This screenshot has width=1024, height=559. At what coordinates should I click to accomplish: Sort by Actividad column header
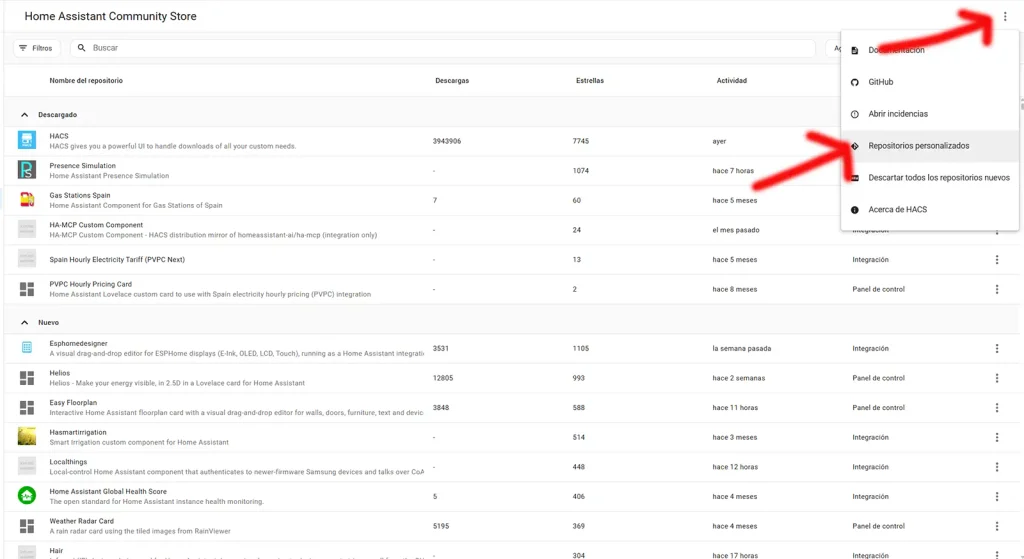731,80
